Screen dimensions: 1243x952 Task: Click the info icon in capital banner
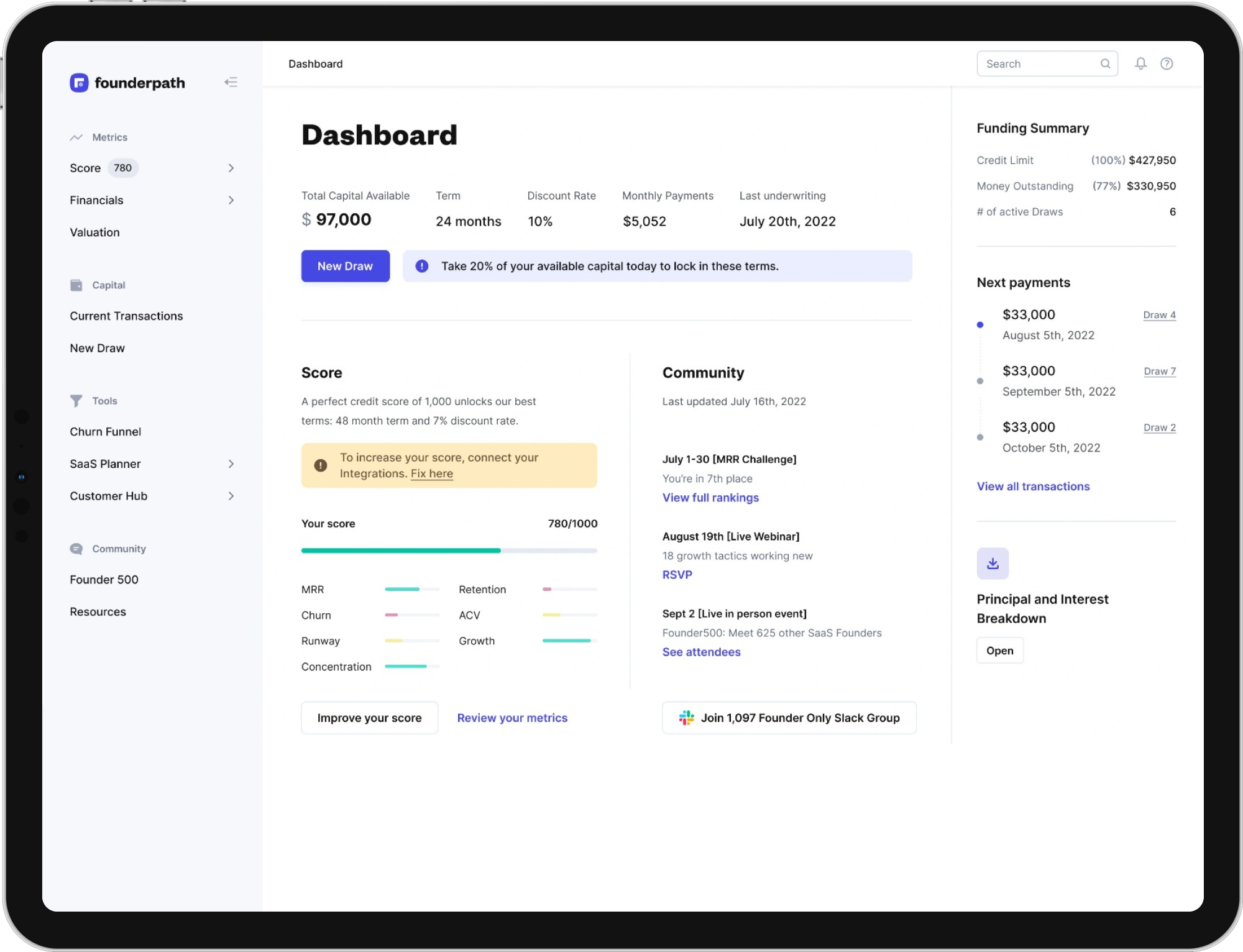pyautogui.click(x=422, y=266)
